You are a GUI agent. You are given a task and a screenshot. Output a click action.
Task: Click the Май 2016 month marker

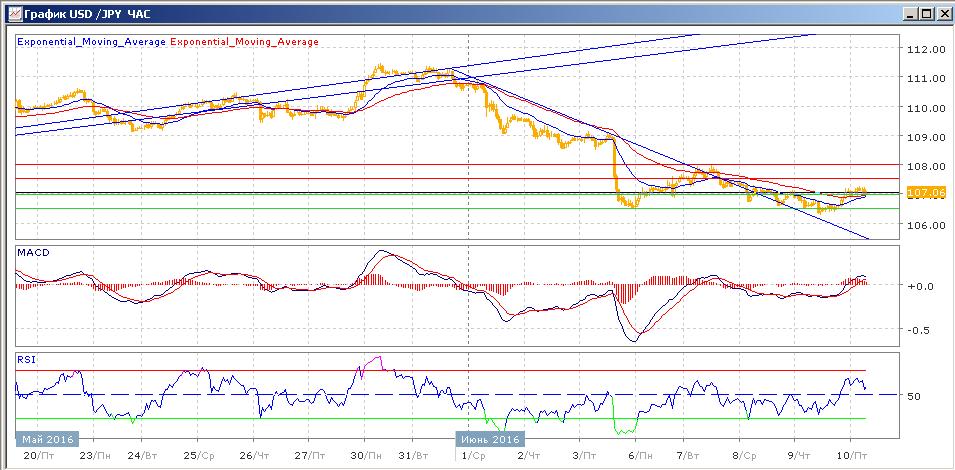click(48, 439)
